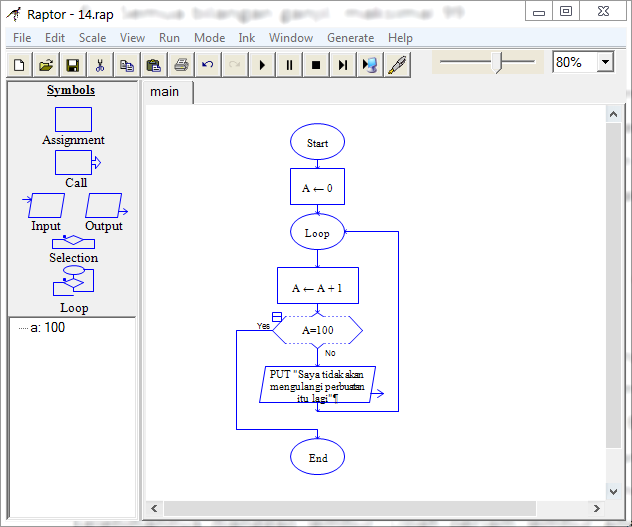Click the horizontal scrollbar thumb

tap(350, 508)
